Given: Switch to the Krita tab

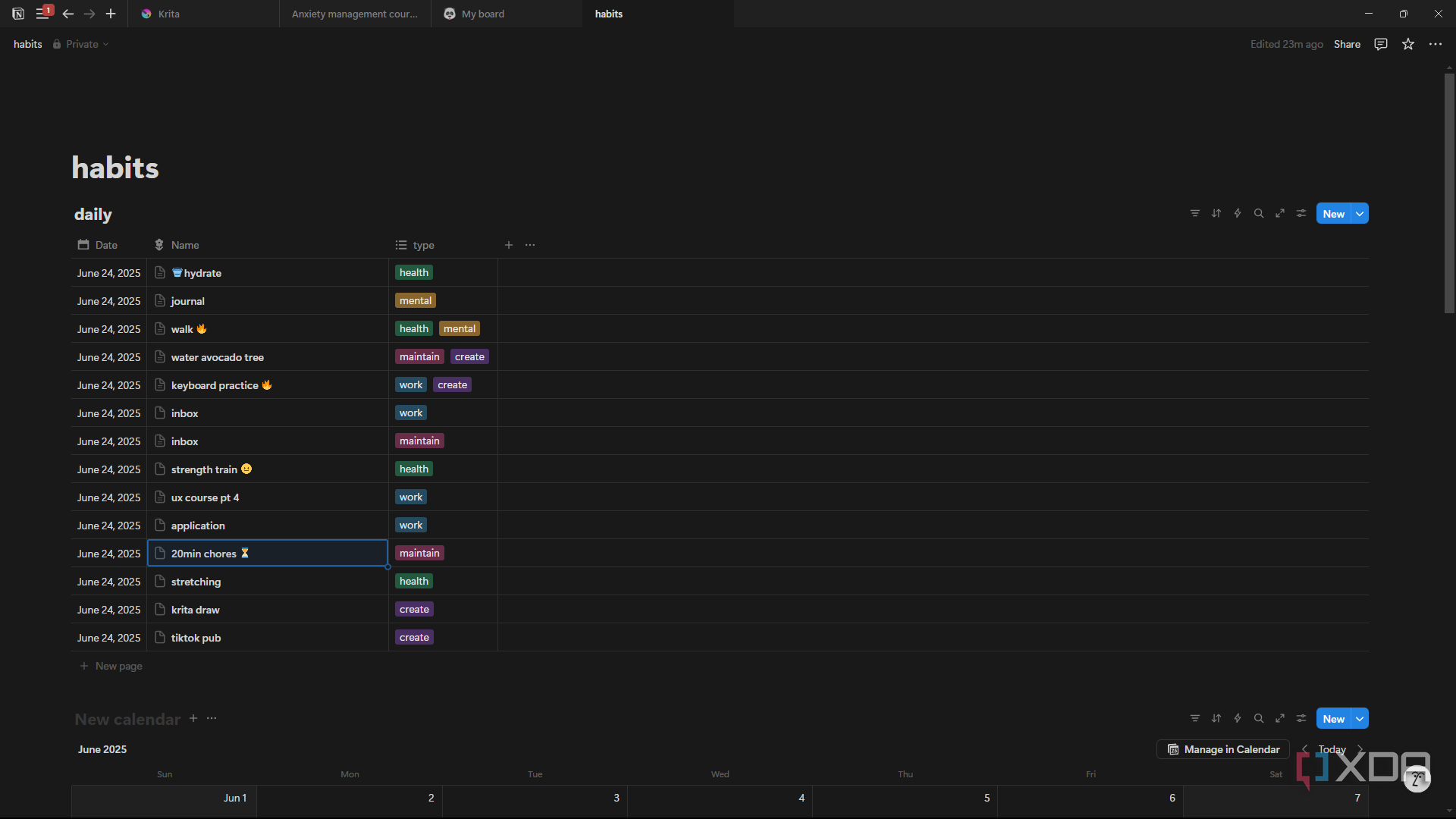Looking at the screenshot, I should pos(203,14).
